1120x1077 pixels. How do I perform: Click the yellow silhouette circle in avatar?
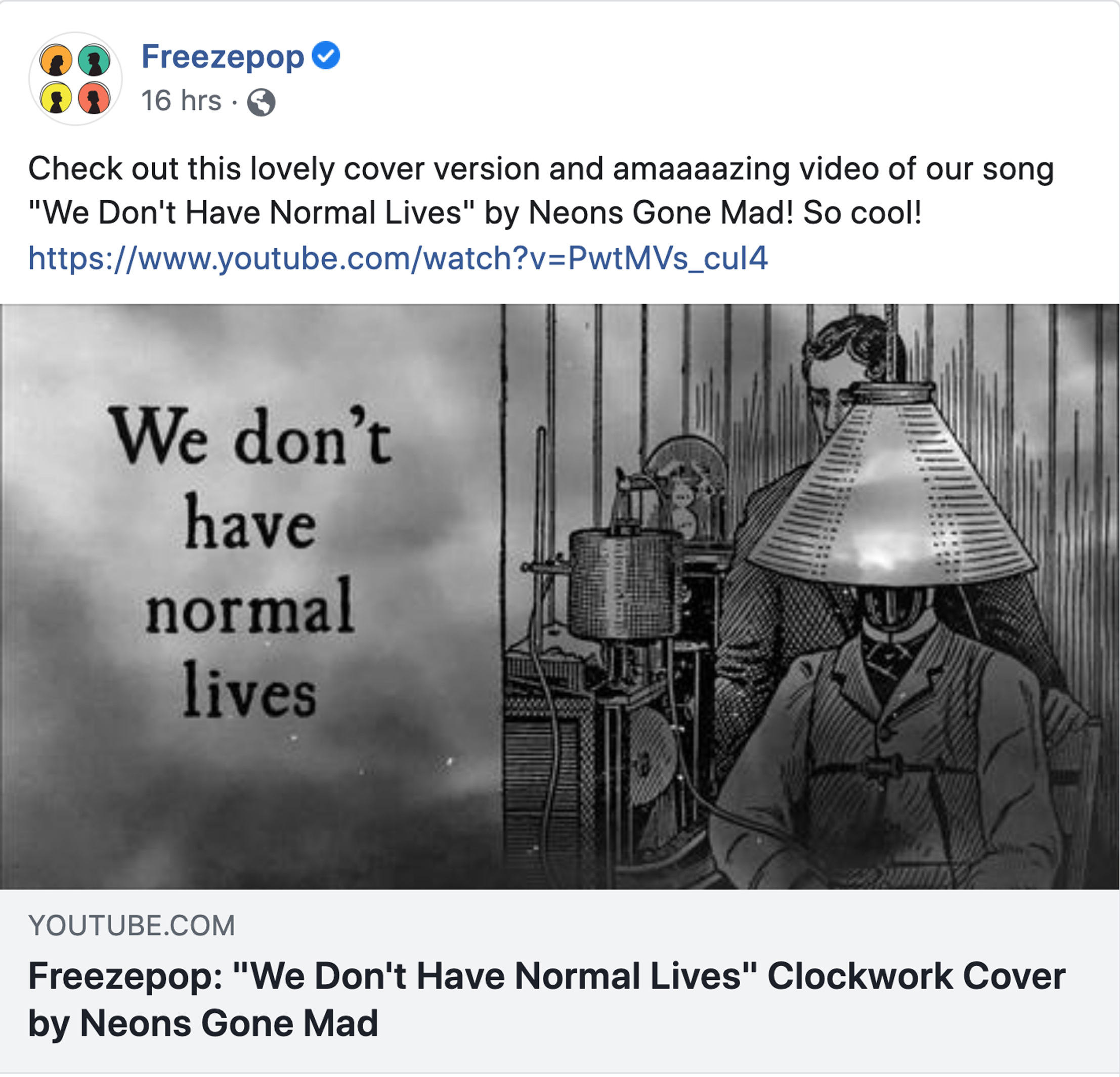[56, 98]
